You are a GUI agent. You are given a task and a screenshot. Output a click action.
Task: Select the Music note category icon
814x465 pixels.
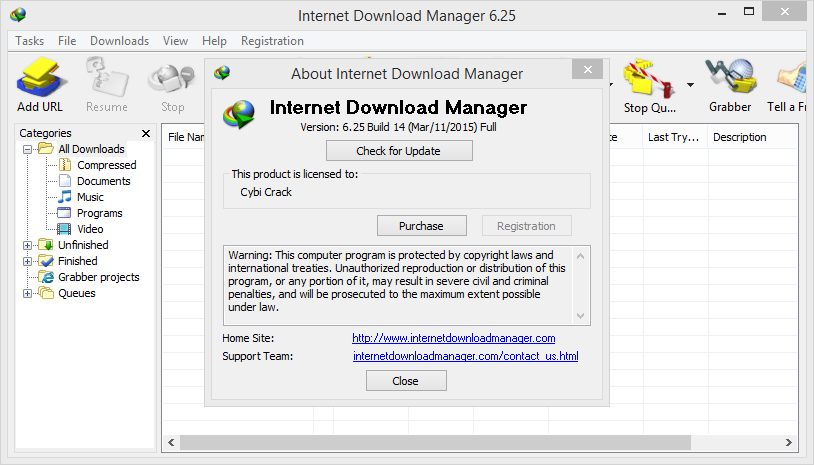[x=65, y=197]
